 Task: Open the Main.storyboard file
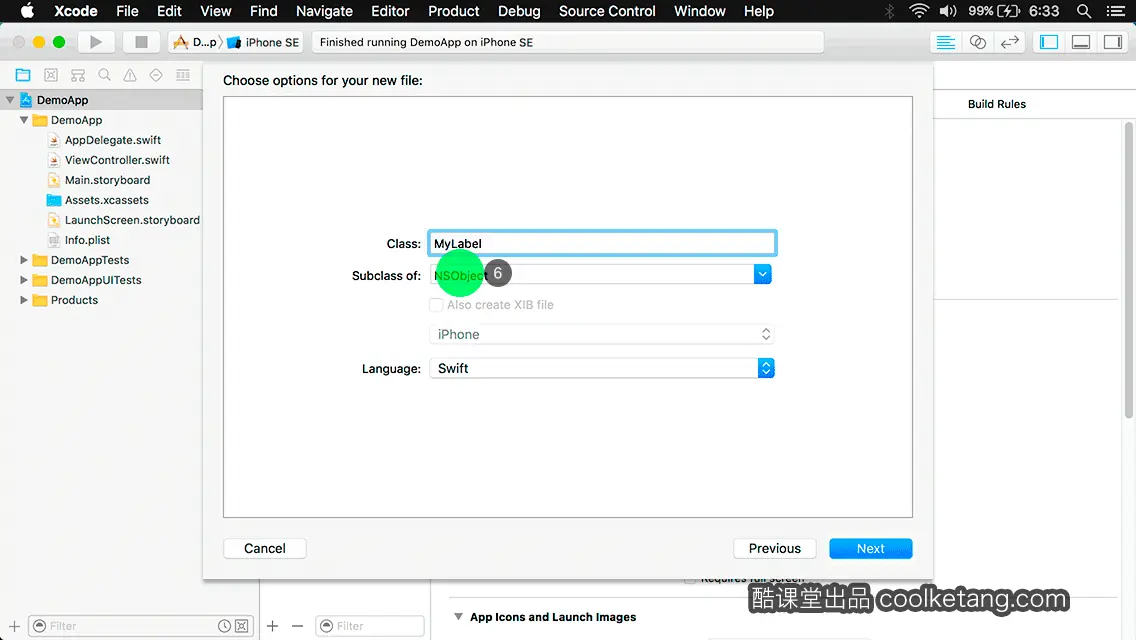107,180
